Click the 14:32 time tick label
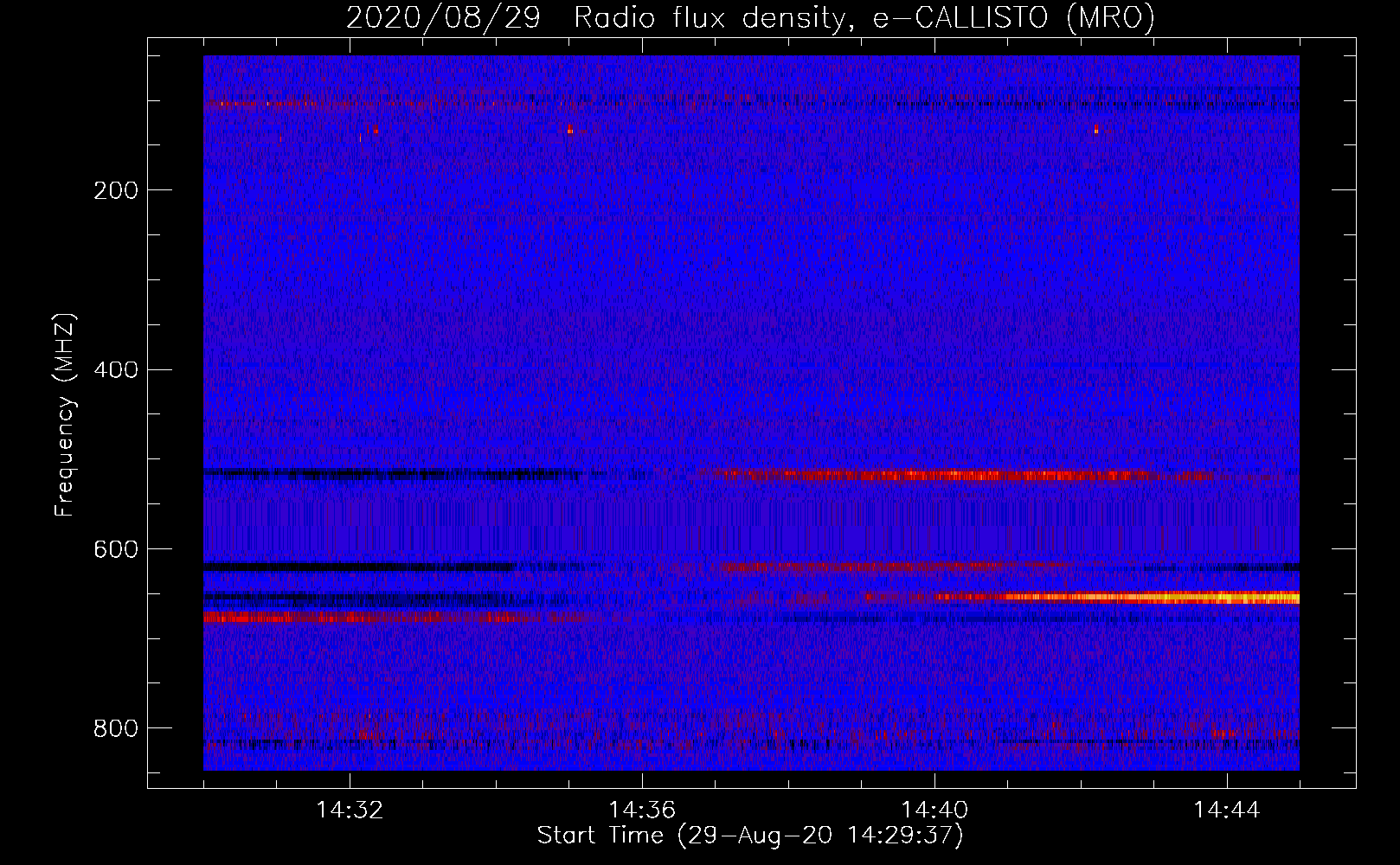Image resolution: width=1400 pixels, height=865 pixels. click(350, 811)
